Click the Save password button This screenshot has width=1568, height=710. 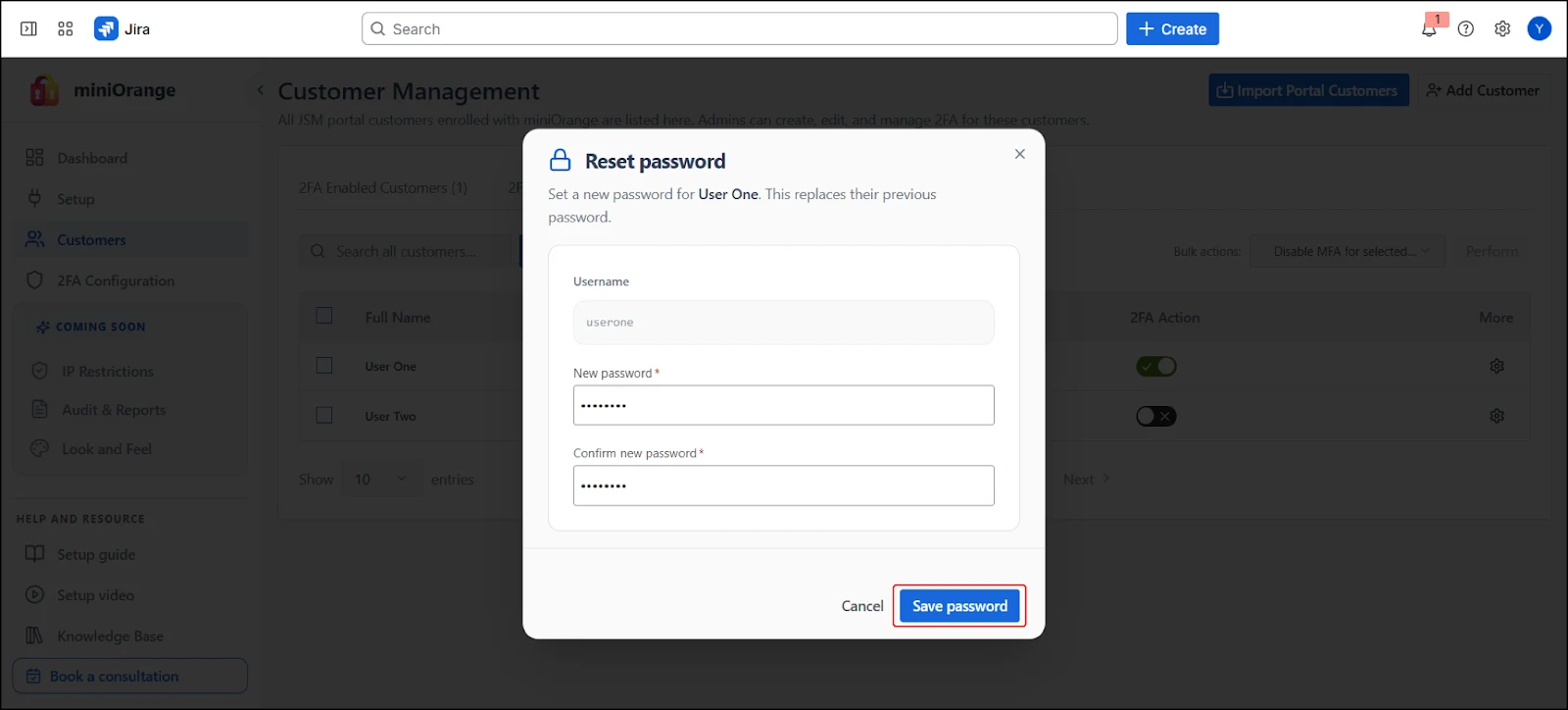(x=958, y=606)
